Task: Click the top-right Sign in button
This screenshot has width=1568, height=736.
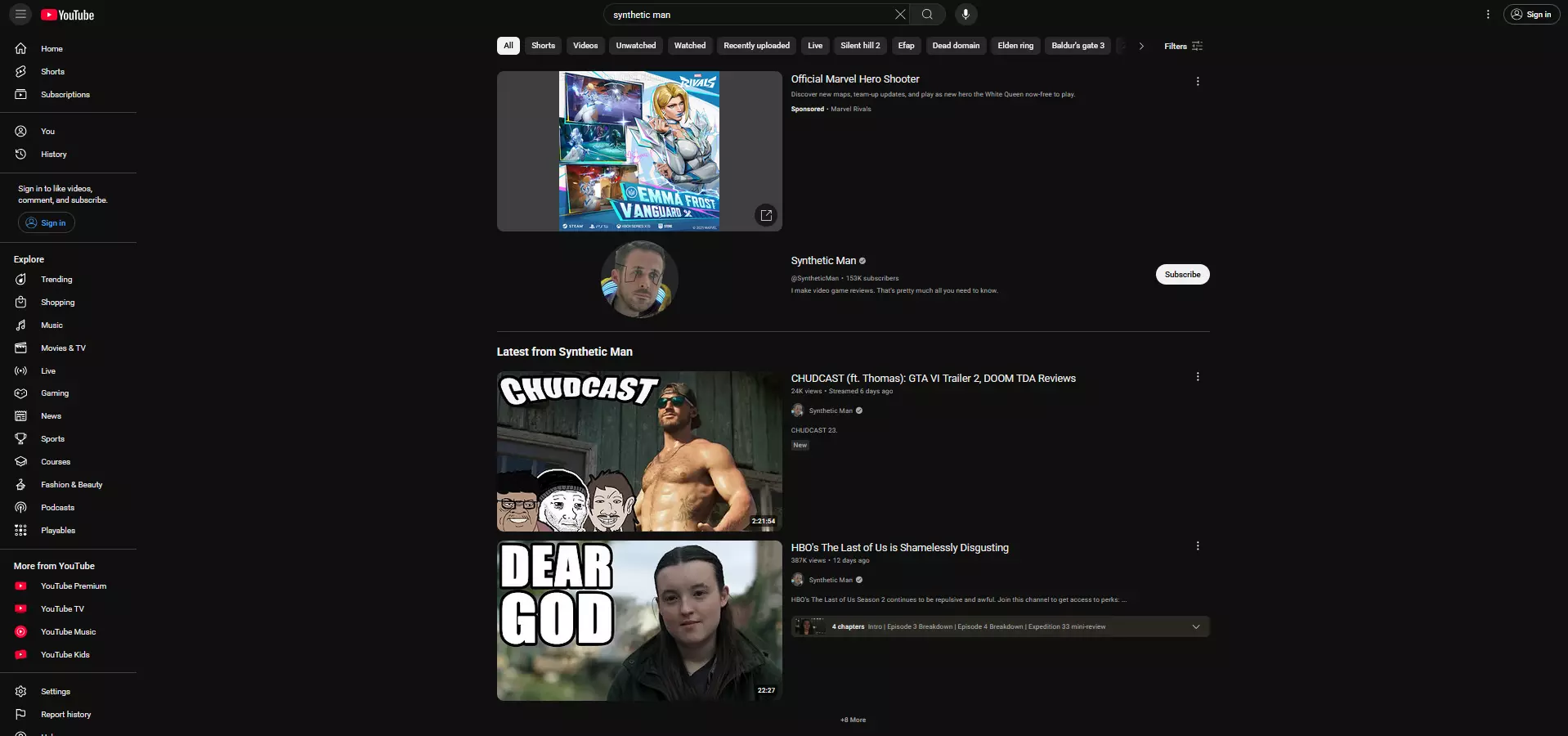Action: coord(1531,15)
